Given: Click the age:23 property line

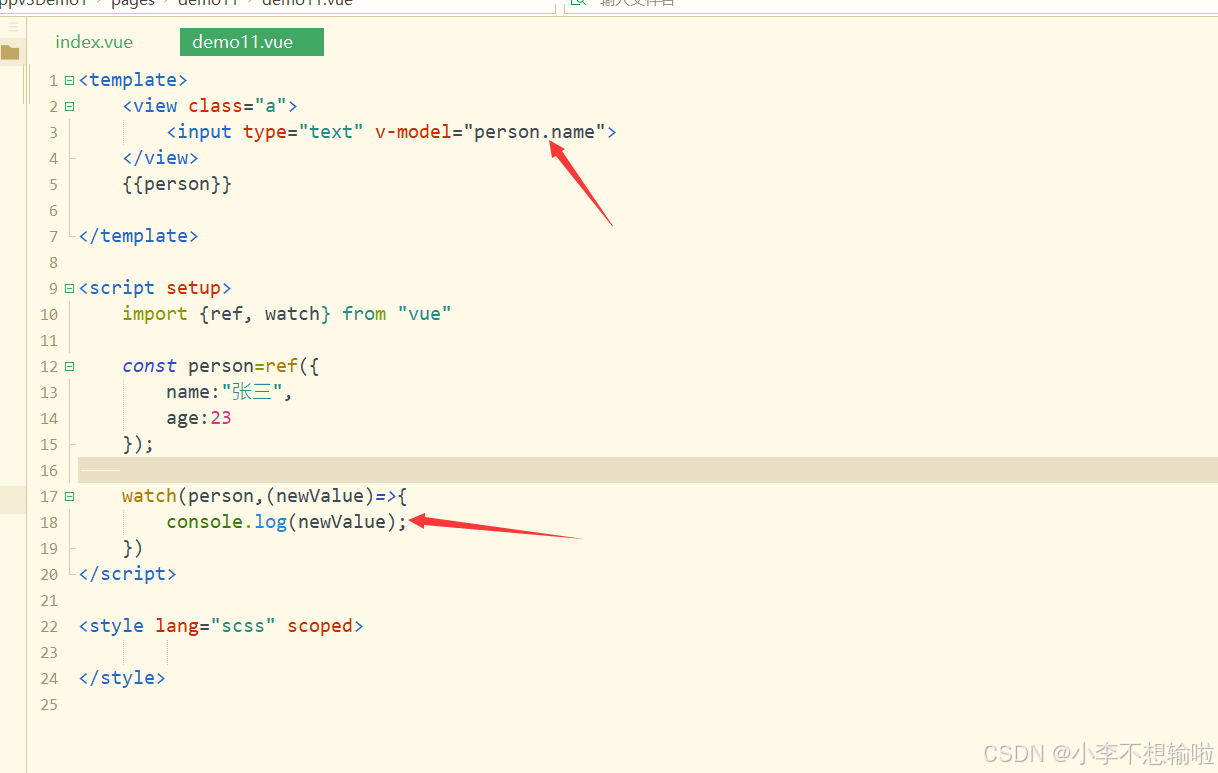Looking at the screenshot, I should click(x=199, y=418).
